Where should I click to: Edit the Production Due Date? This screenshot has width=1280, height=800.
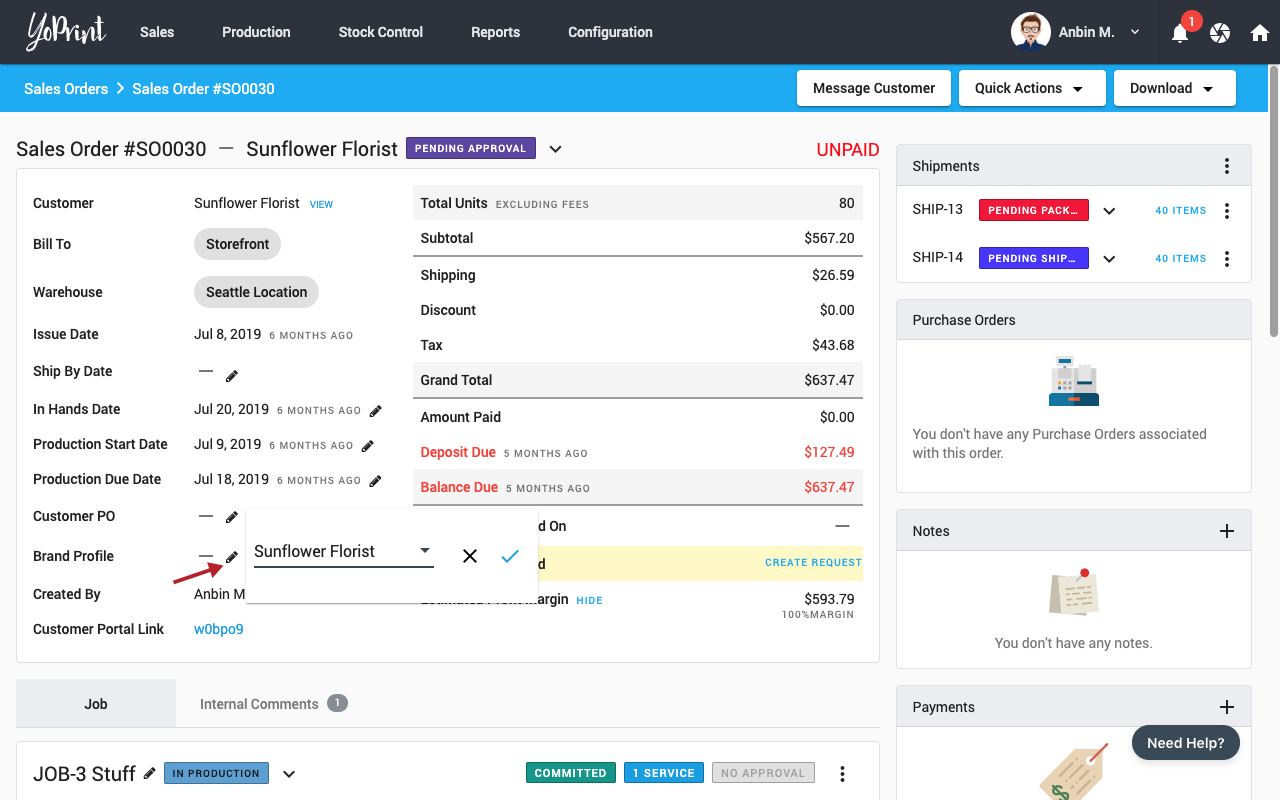click(376, 481)
